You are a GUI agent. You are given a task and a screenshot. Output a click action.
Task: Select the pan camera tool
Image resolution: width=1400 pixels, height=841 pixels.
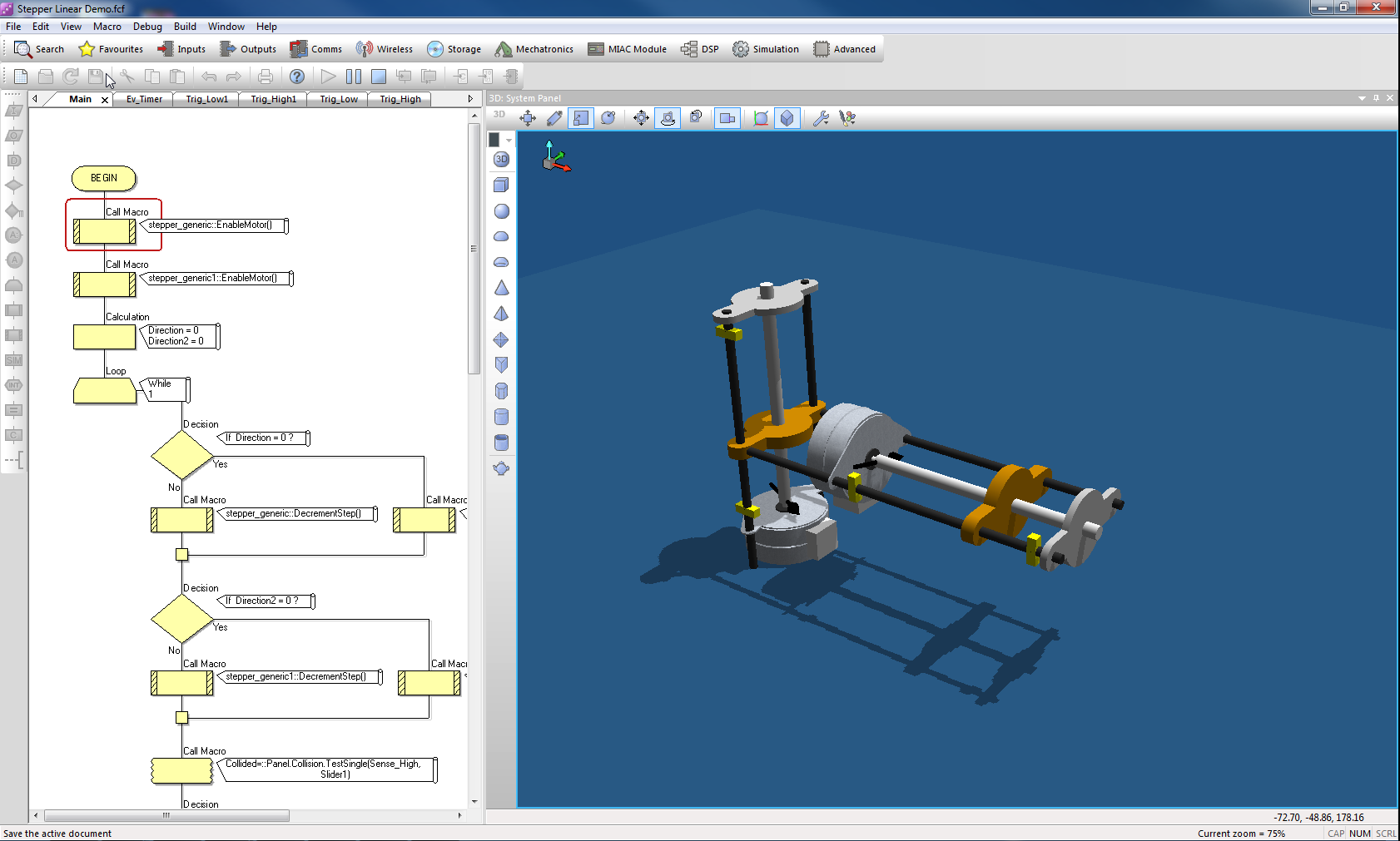coord(641,118)
